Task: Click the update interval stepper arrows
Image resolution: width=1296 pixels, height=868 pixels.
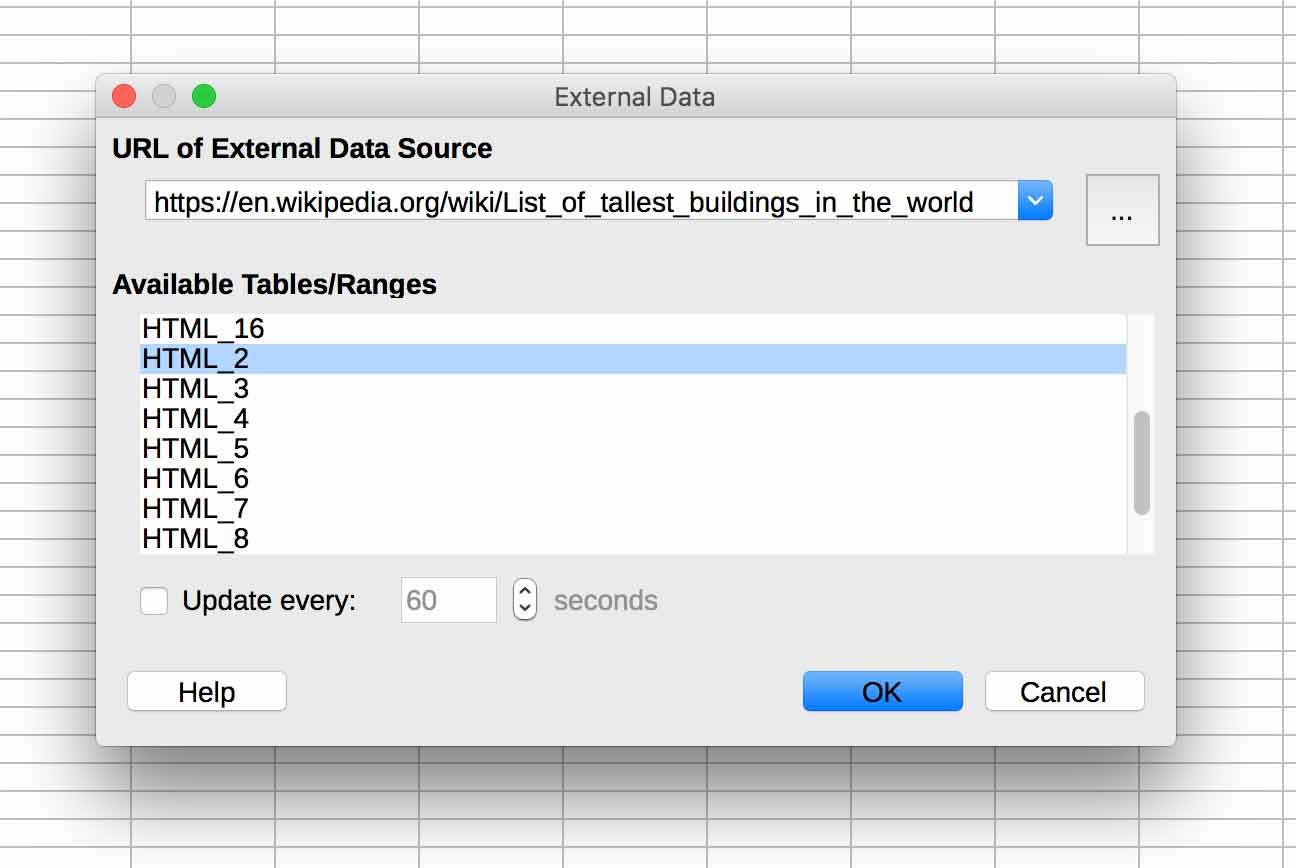Action: 525,600
